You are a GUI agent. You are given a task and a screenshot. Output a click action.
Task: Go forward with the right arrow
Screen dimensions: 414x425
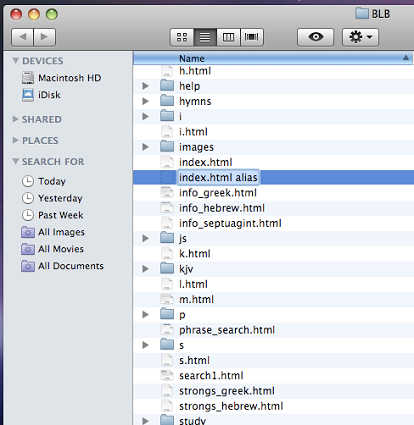pos(44,37)
